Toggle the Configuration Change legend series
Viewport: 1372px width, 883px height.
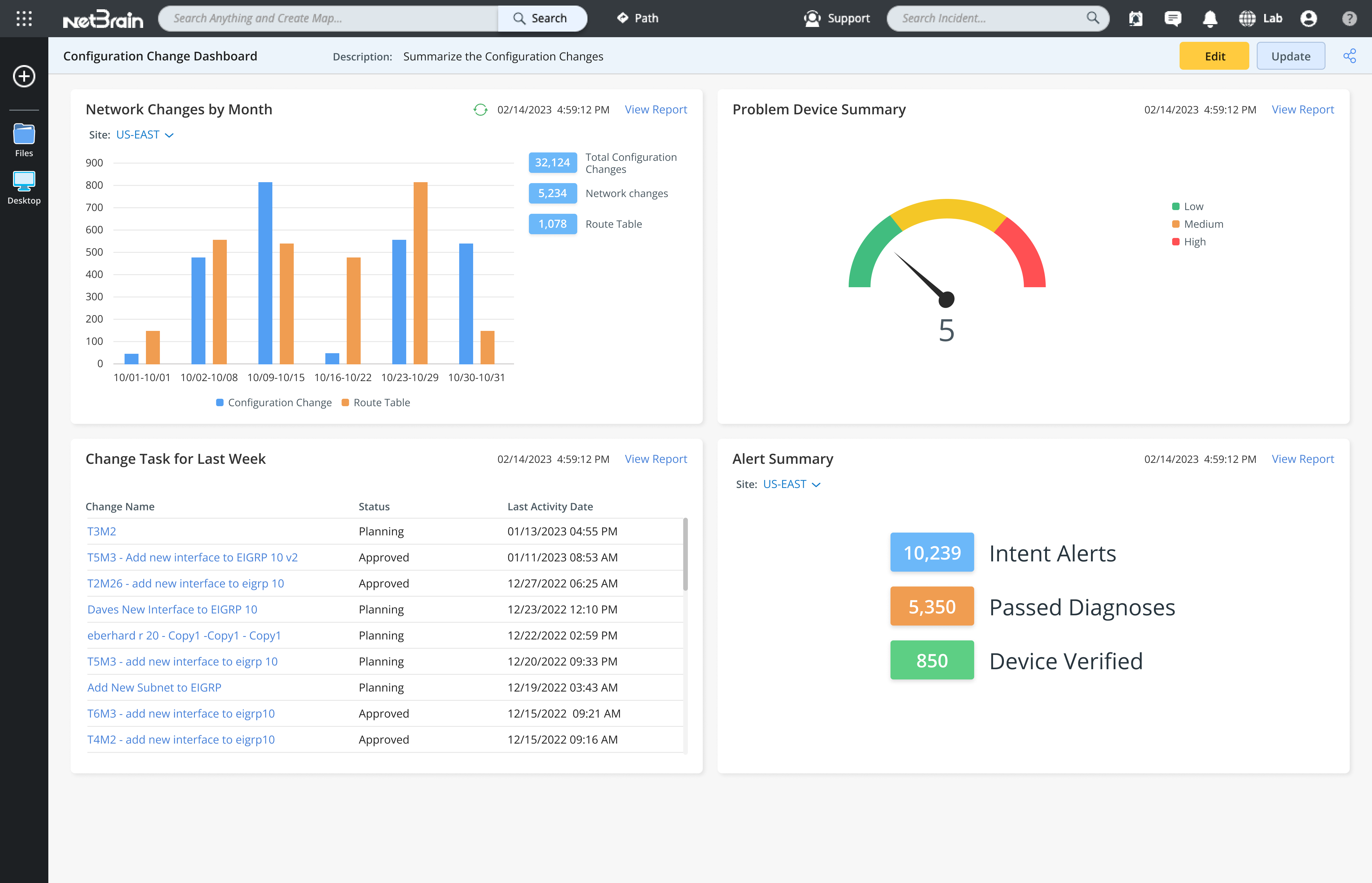tap(274, 402)
